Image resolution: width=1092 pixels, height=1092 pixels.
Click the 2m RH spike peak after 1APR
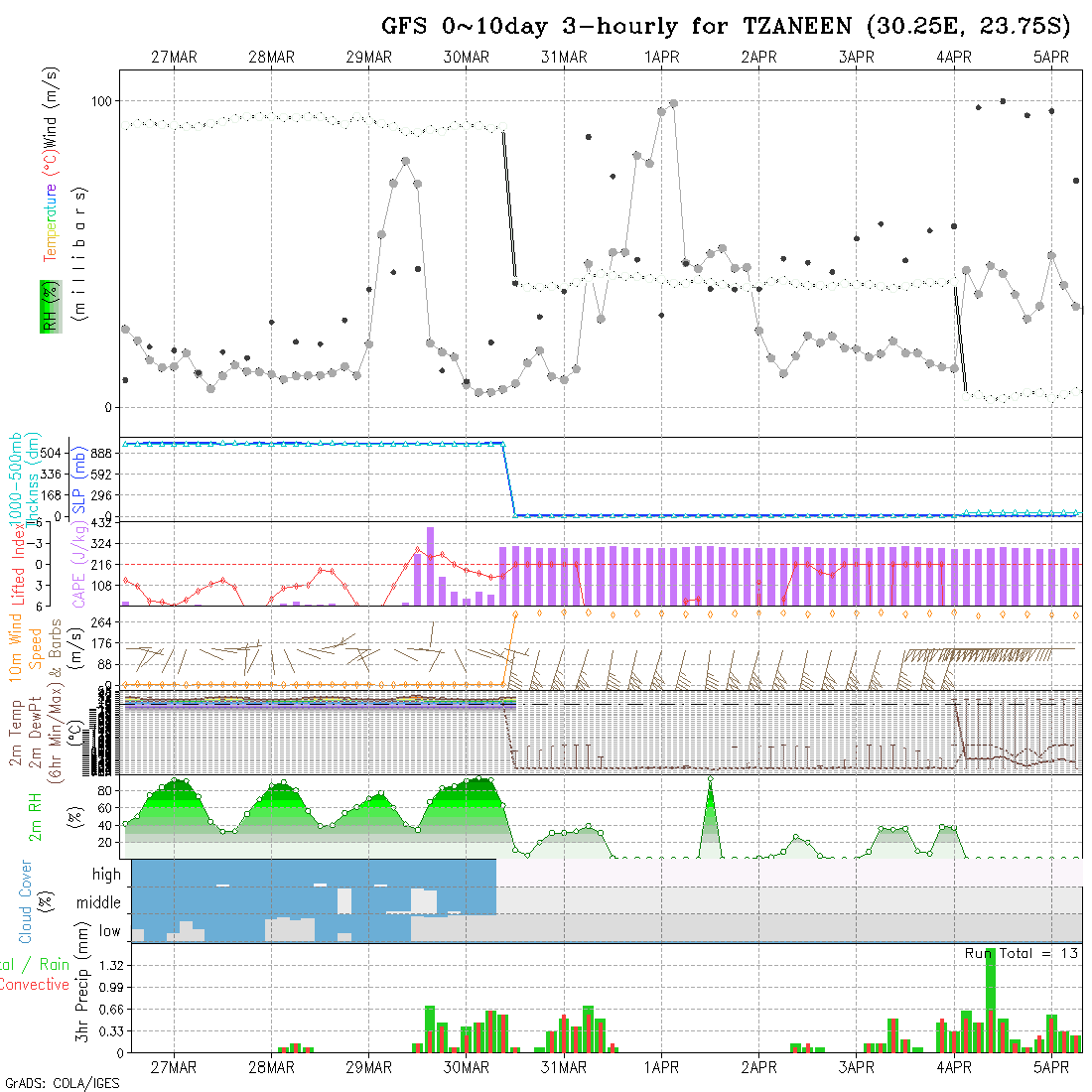(x=711, y=780)
